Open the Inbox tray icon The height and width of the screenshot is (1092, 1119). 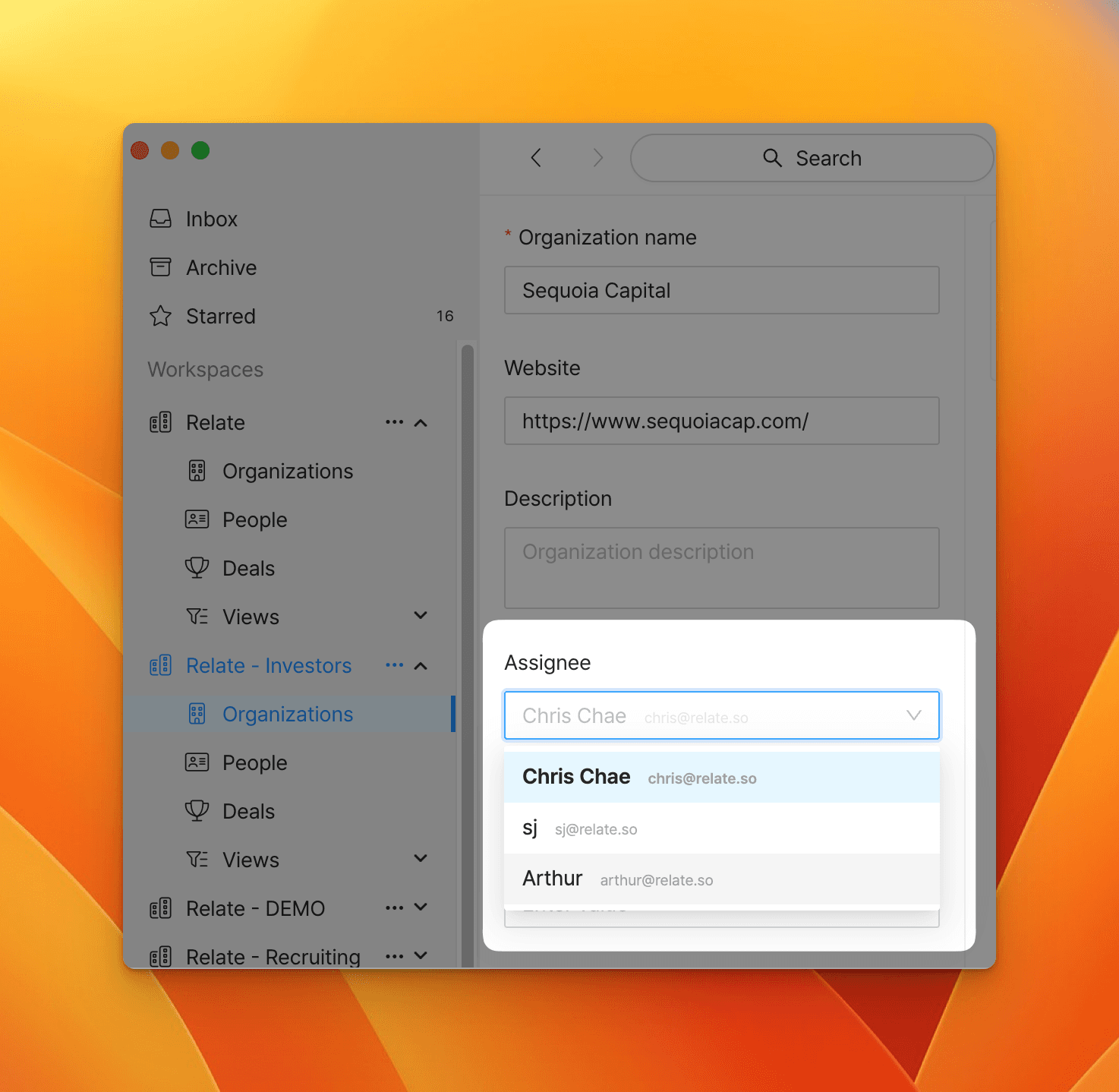pos(160,219)
